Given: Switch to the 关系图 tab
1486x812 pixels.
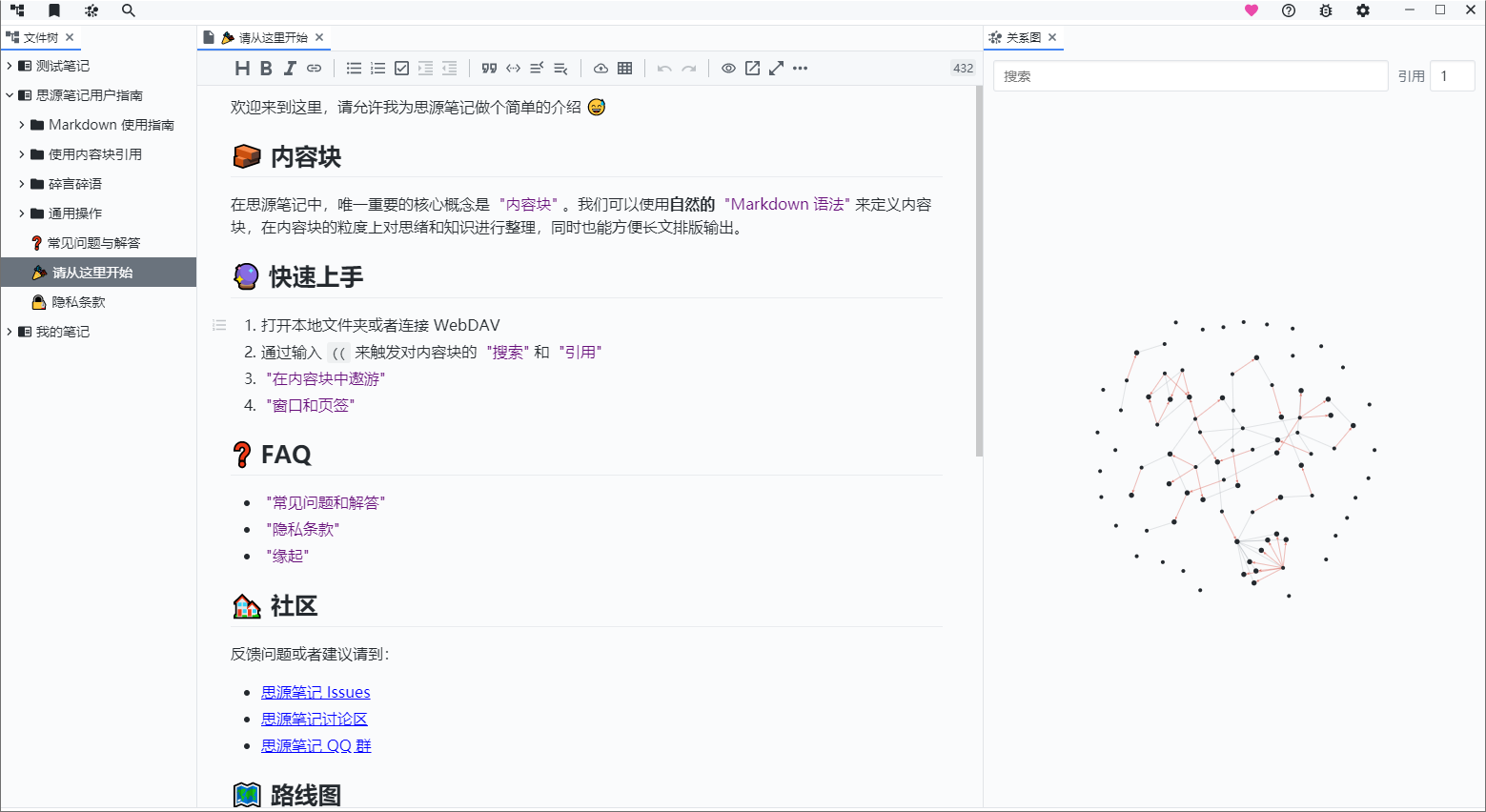Looking at the screenshot, I should point(1022,38).
